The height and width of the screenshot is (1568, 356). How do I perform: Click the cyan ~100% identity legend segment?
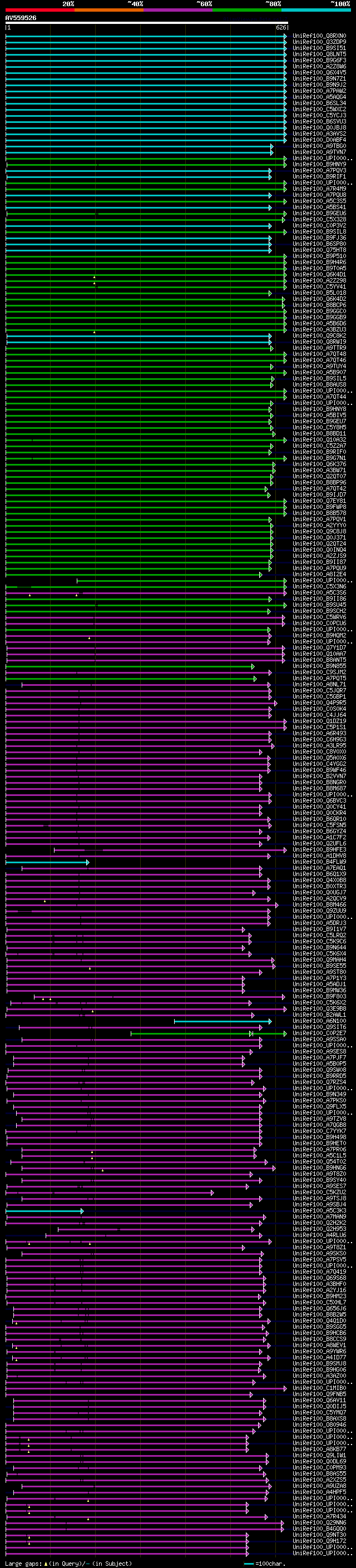pyautogui.click(x=317, y=11)
